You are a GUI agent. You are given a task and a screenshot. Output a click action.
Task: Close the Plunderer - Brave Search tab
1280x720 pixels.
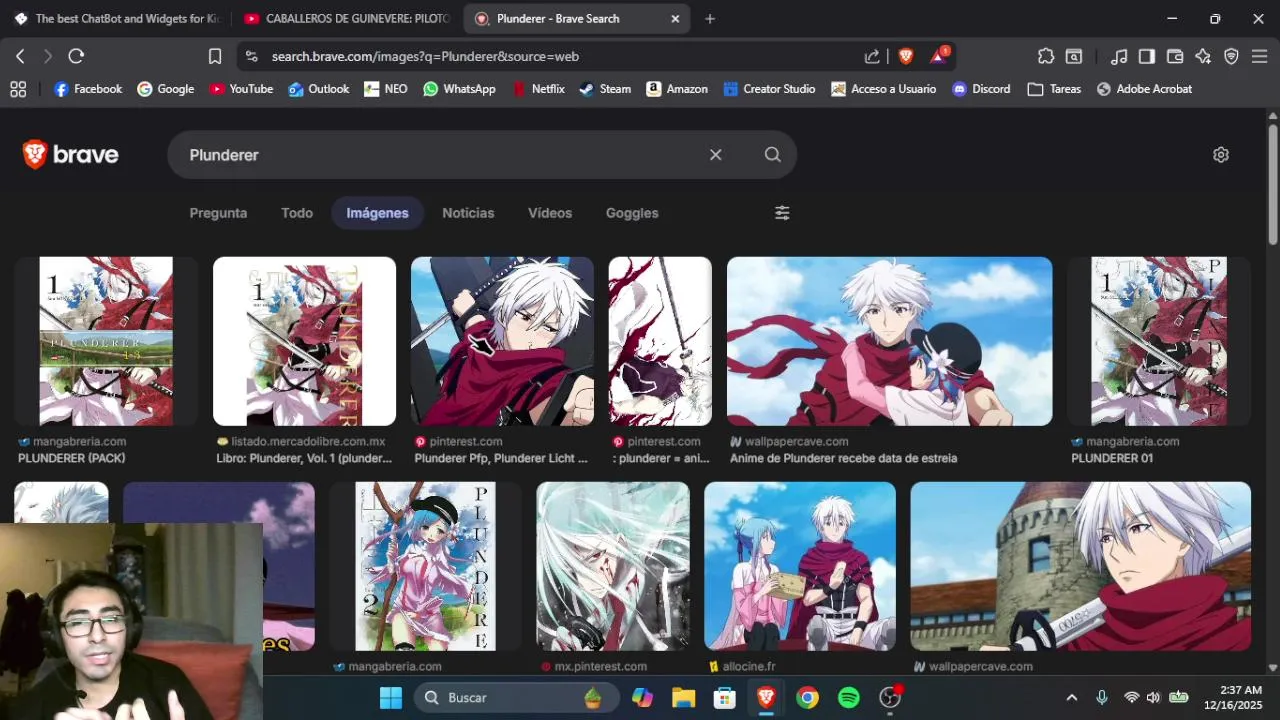[x=675, y=19]
